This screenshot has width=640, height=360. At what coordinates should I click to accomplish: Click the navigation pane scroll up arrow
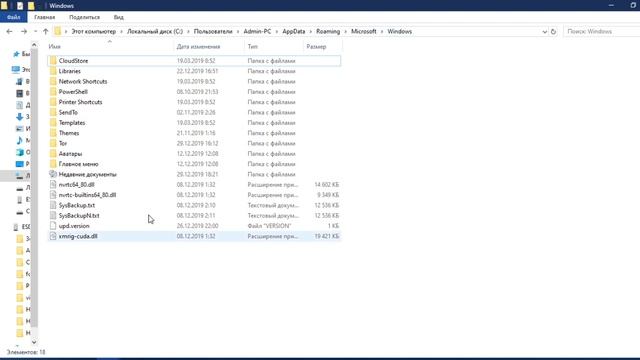pyautogui.click(x=34, y=45)
